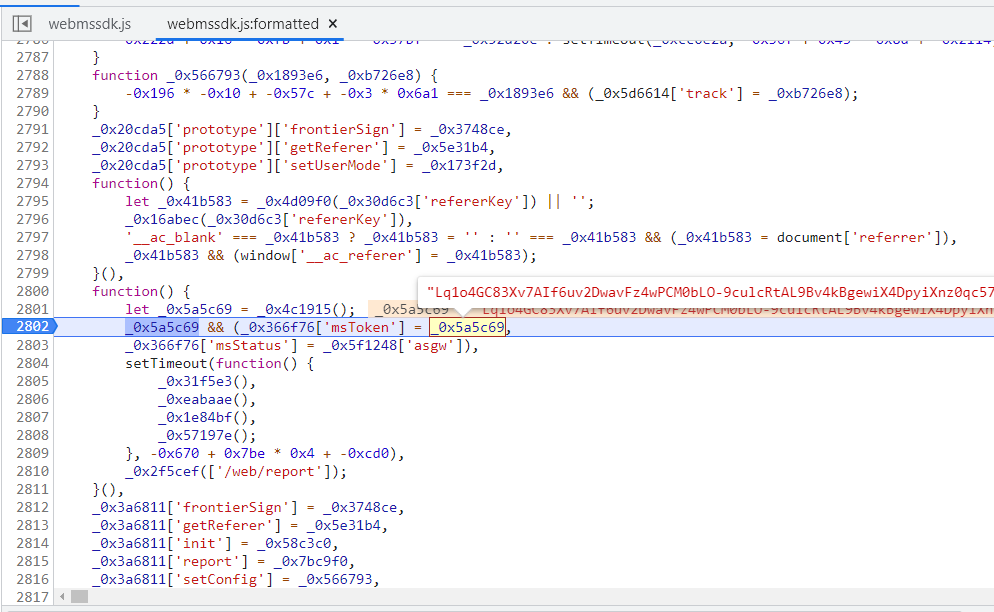
Task: Toggle the file navigator sidebar icon
Action: point(22,24)
